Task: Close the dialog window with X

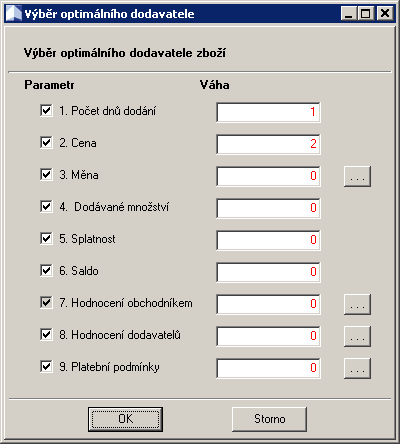Action: 385,14
